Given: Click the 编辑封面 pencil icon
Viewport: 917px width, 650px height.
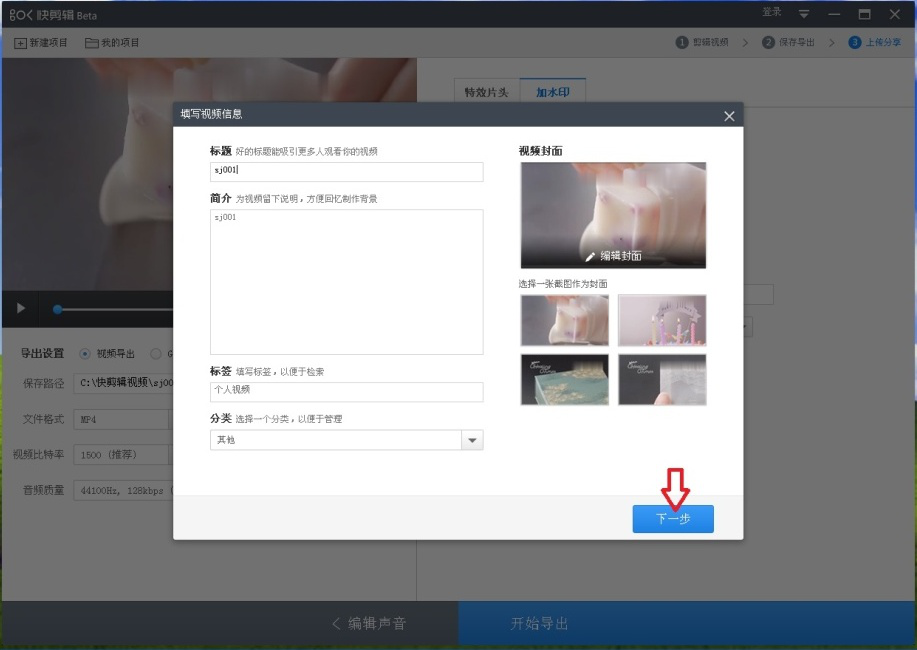Looking at the screenshot, I should [590, 256].
